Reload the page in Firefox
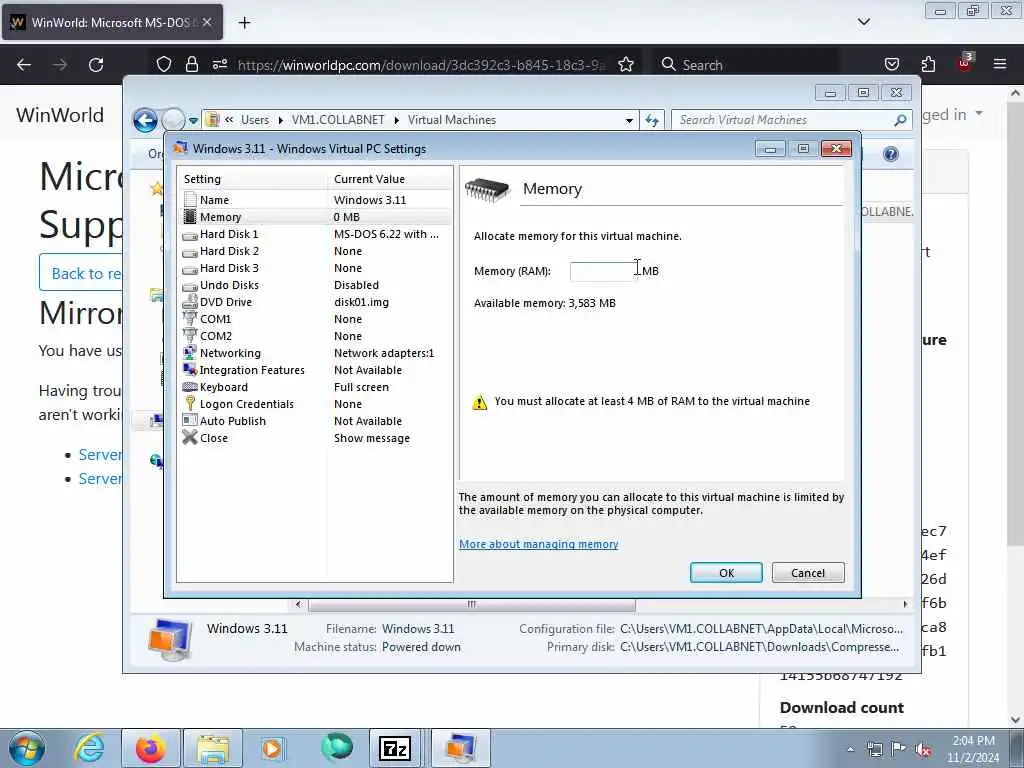This screenshot has height=768, width=1024. (x=96, y=65)
